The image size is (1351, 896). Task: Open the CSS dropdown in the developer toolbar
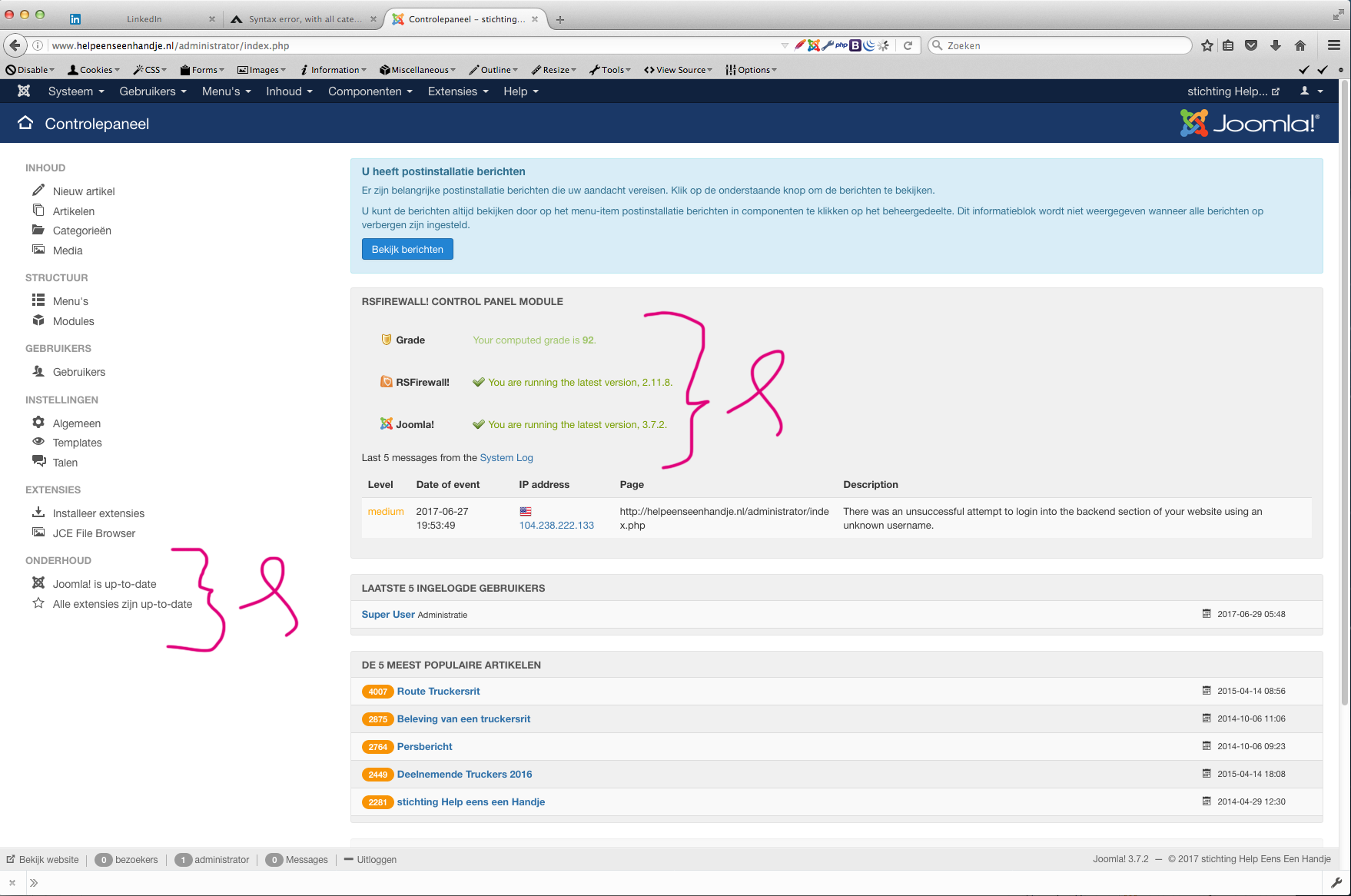click(x=150, y=70)
